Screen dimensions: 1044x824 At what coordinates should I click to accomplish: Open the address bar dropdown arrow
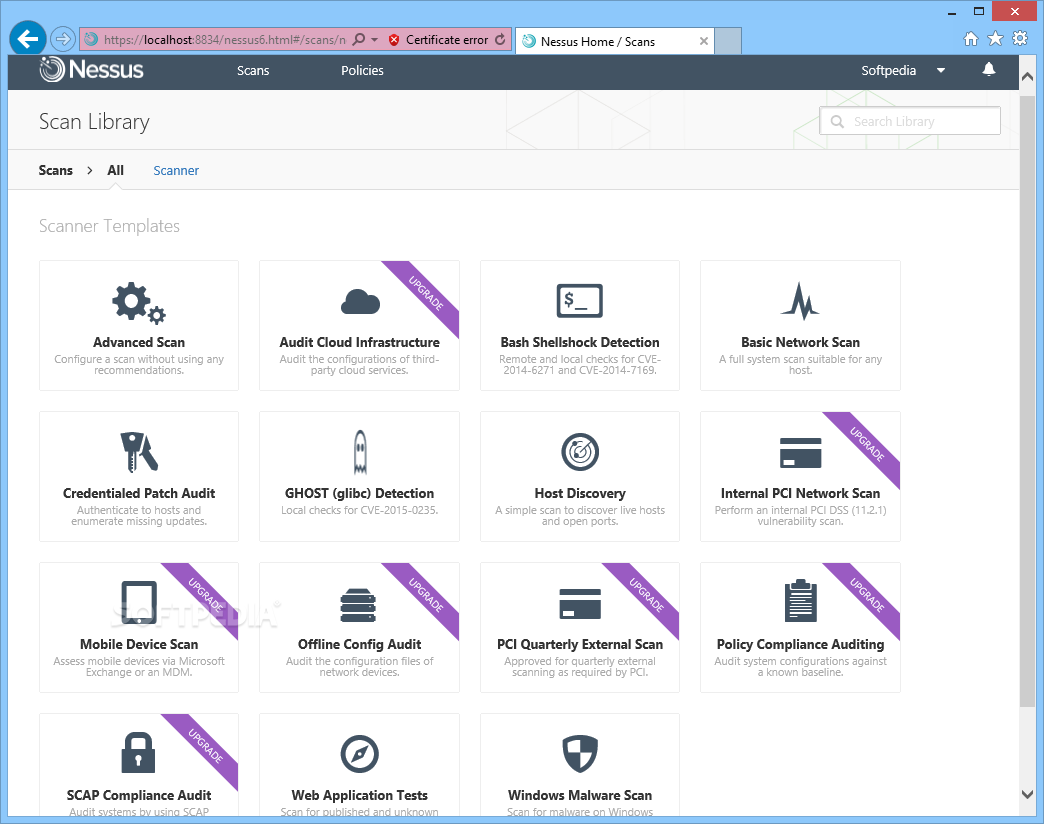pyautogui.click(x=374, y=40)
